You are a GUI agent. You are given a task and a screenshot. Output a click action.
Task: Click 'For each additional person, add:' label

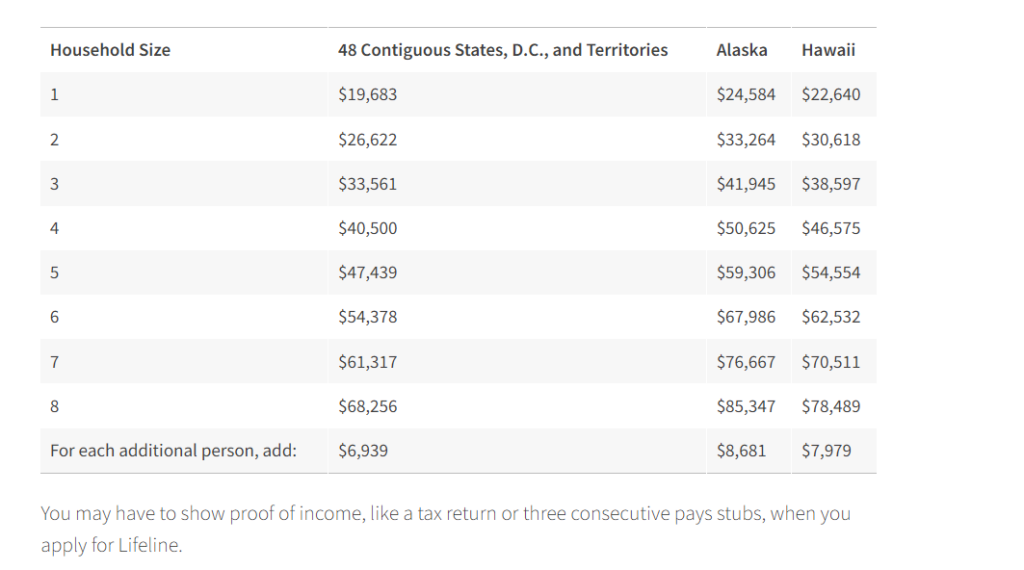(x=173, y=450)
